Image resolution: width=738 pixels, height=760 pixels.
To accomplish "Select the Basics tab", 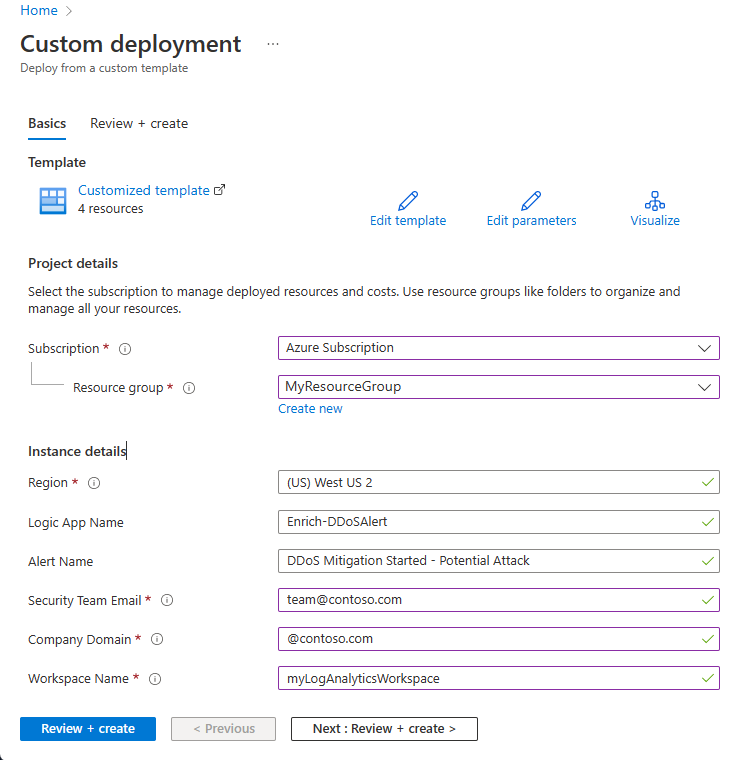I will coord(47,124).
